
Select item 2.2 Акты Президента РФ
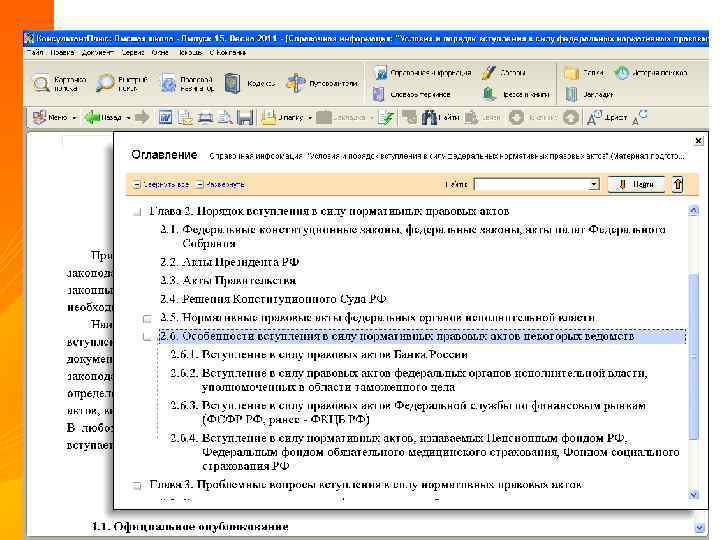pos(230,262)
